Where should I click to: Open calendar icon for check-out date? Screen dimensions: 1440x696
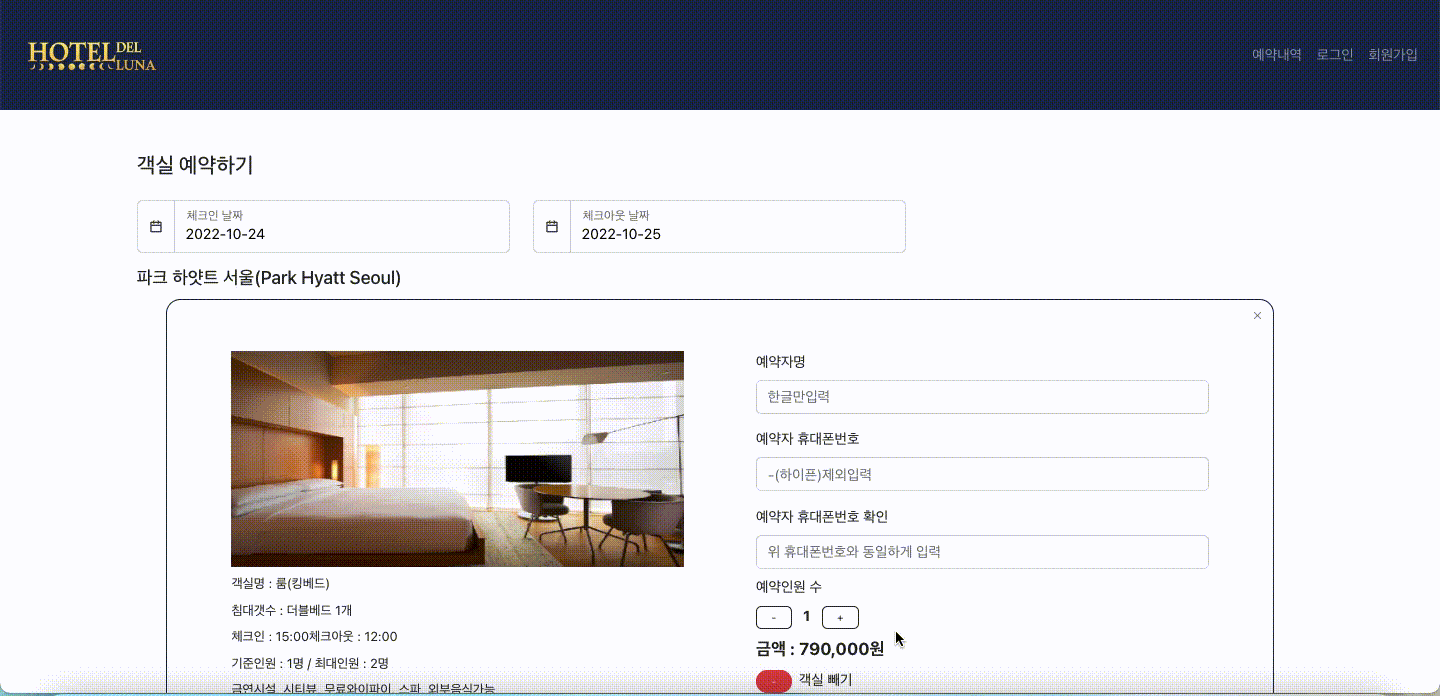tap(552, 227)
